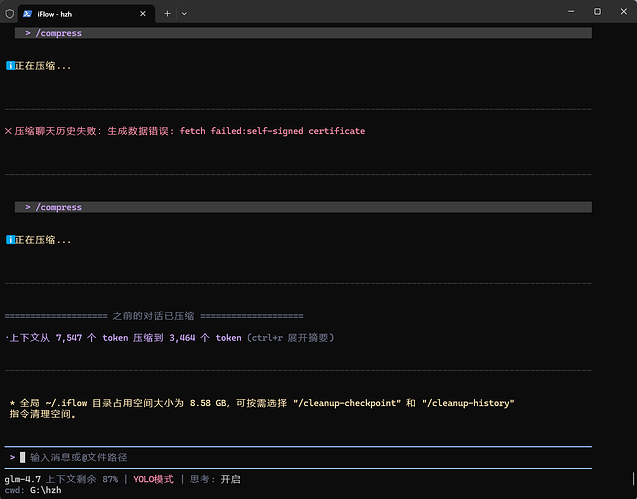637x499 pixels.
Task: Click the message input prompt field
Action: click(x=300, y=457)
